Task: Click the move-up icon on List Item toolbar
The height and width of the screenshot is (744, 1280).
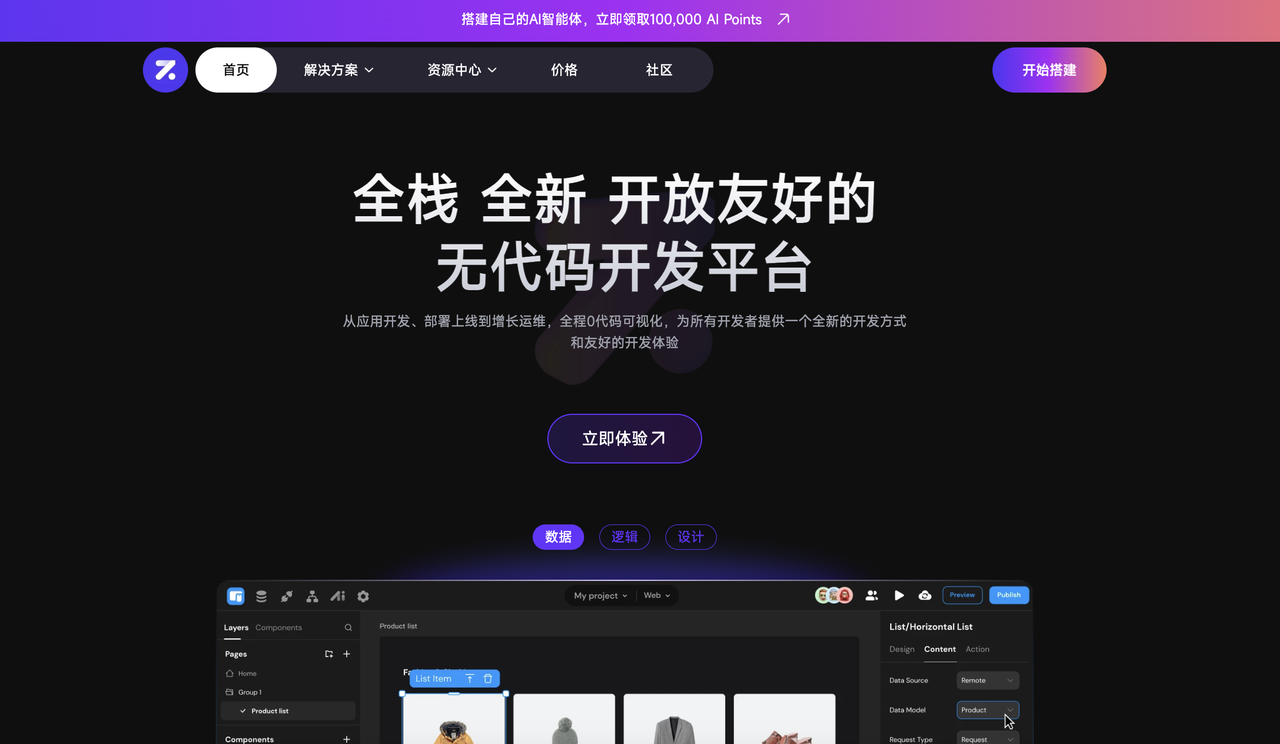Action: [470, 678]
